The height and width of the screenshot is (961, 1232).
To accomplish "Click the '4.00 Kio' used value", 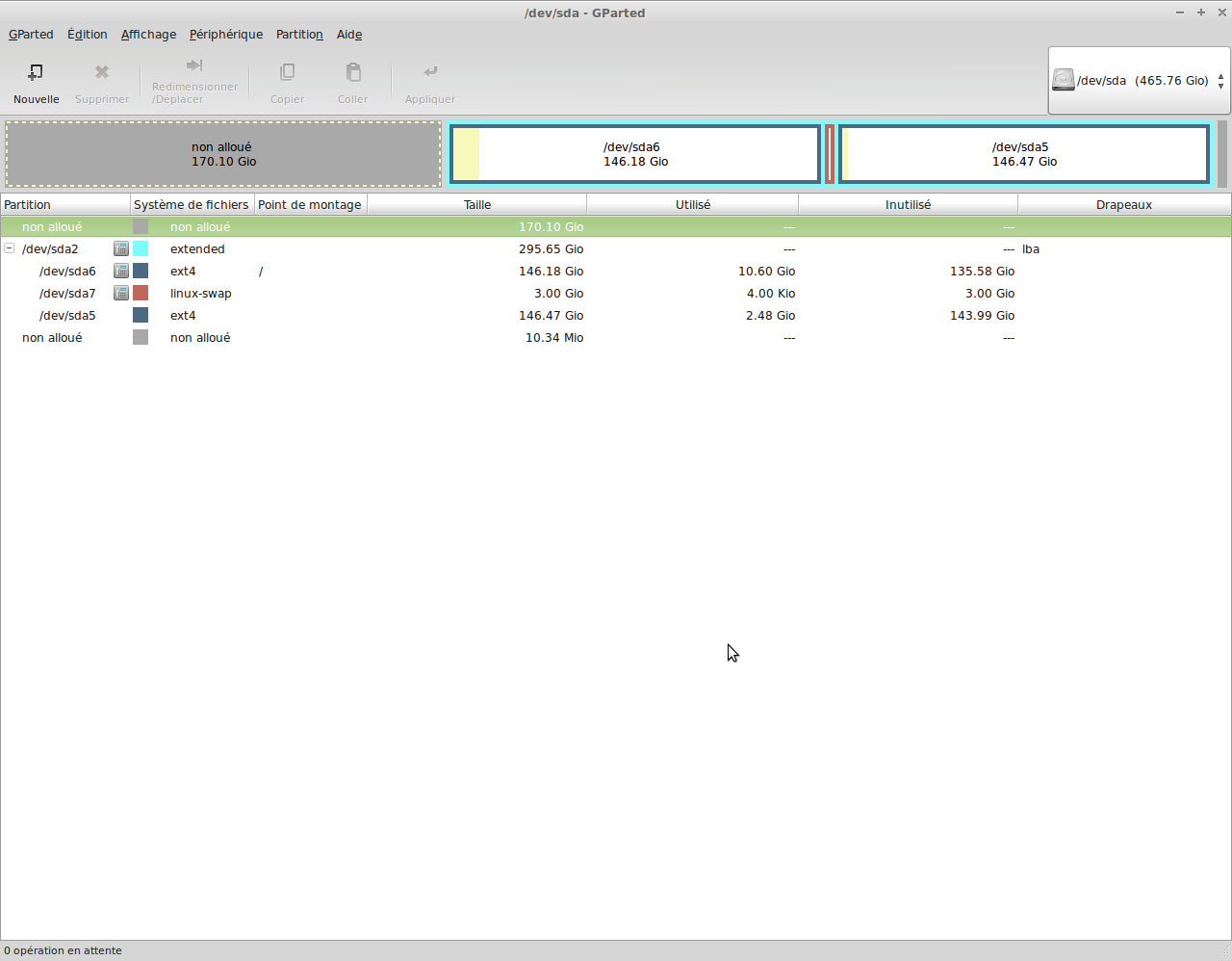I will (x=770, y=293).
